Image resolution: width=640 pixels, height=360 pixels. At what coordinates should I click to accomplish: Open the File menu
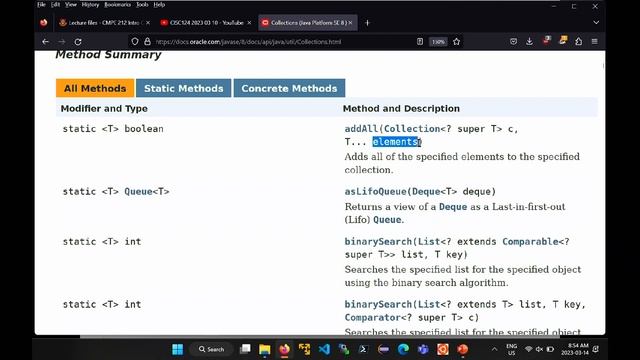pyautogui.click(x=41, y=5)
